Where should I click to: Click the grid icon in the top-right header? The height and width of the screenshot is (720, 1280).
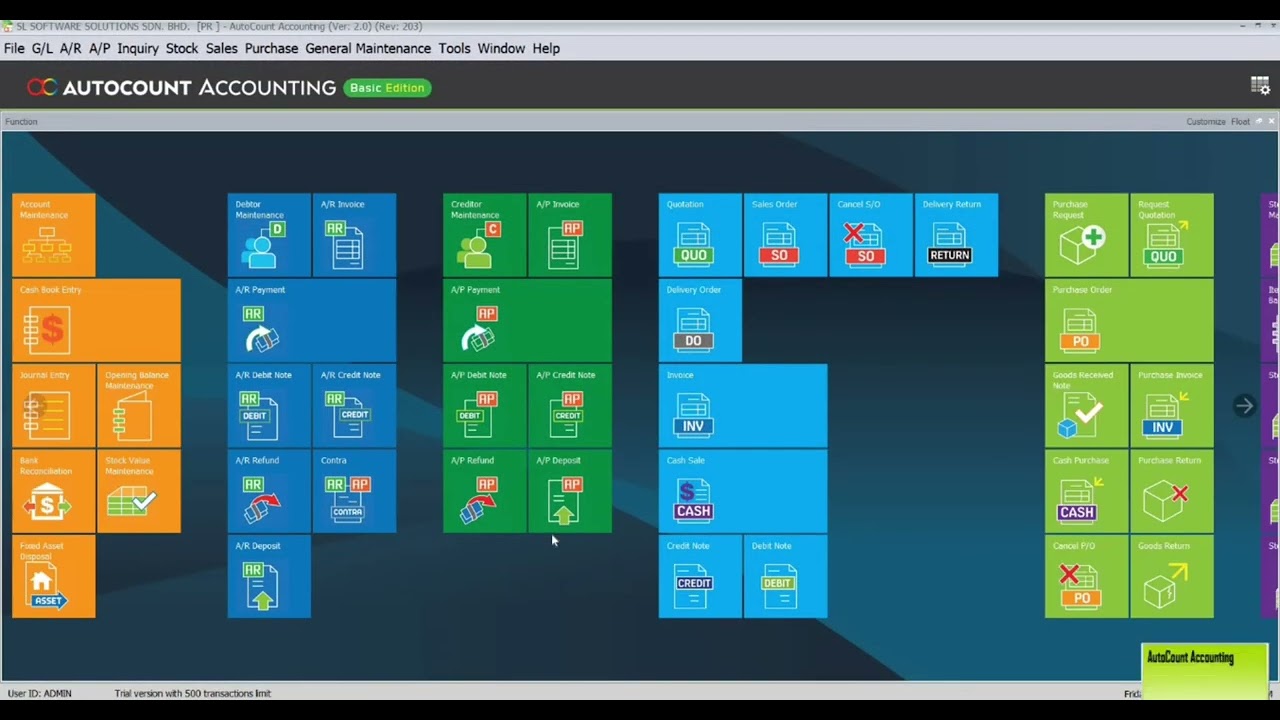1260,87
